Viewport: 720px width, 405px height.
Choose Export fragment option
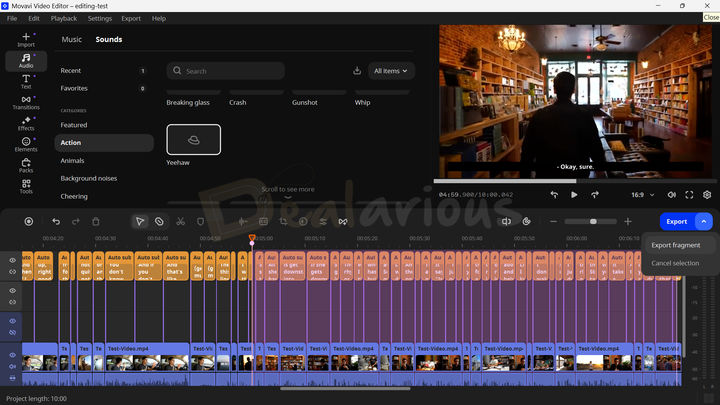676,245
